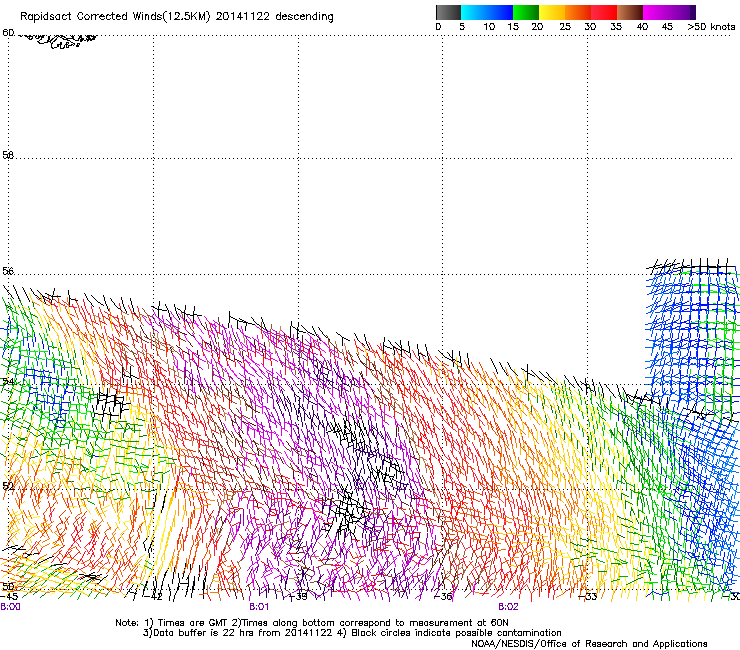This screenshot has width=740, height=650.
Task: Click the 58 latitude axis label
Action: (8, 155)
